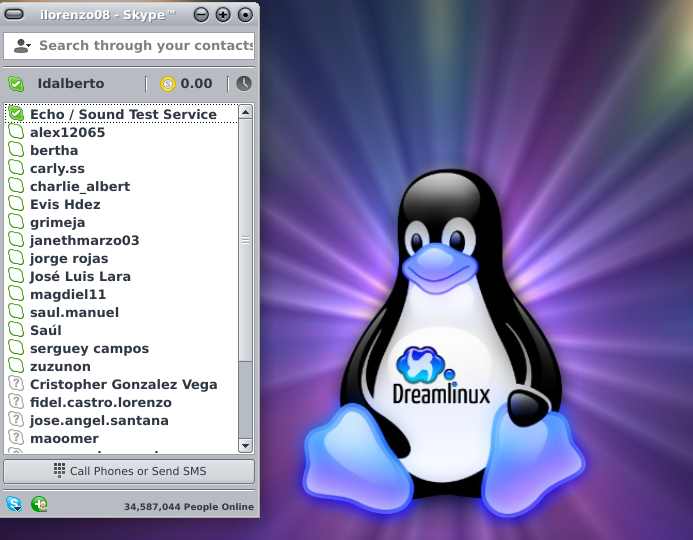This screenshot has width=693, height=540.
Task: Click offline status icon beside alex12065
Action: click(x=16, y=132)
